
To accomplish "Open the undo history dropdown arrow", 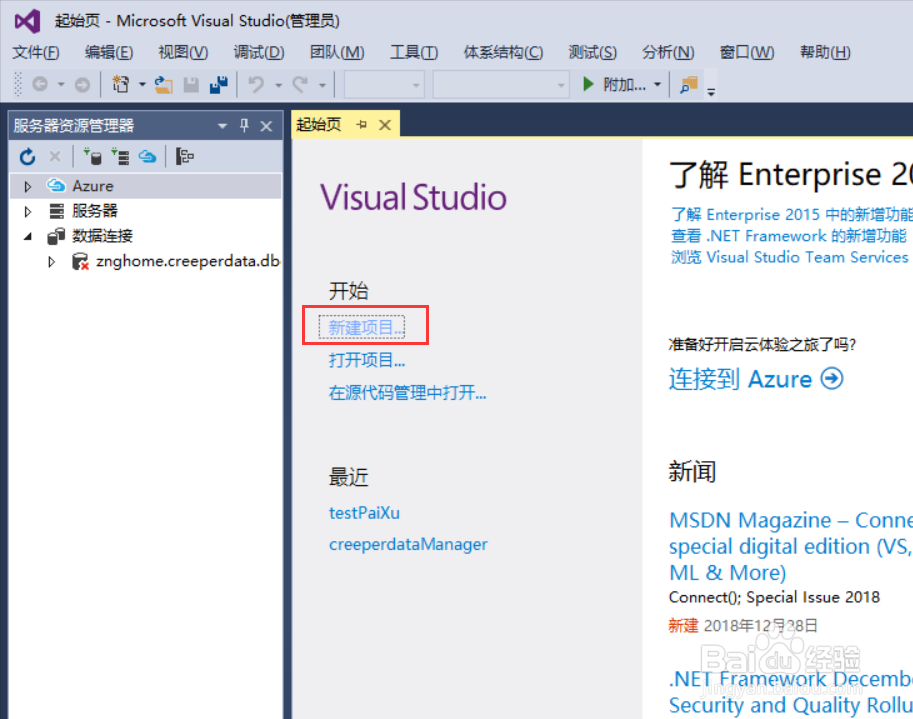I will (x=278, y=86).
